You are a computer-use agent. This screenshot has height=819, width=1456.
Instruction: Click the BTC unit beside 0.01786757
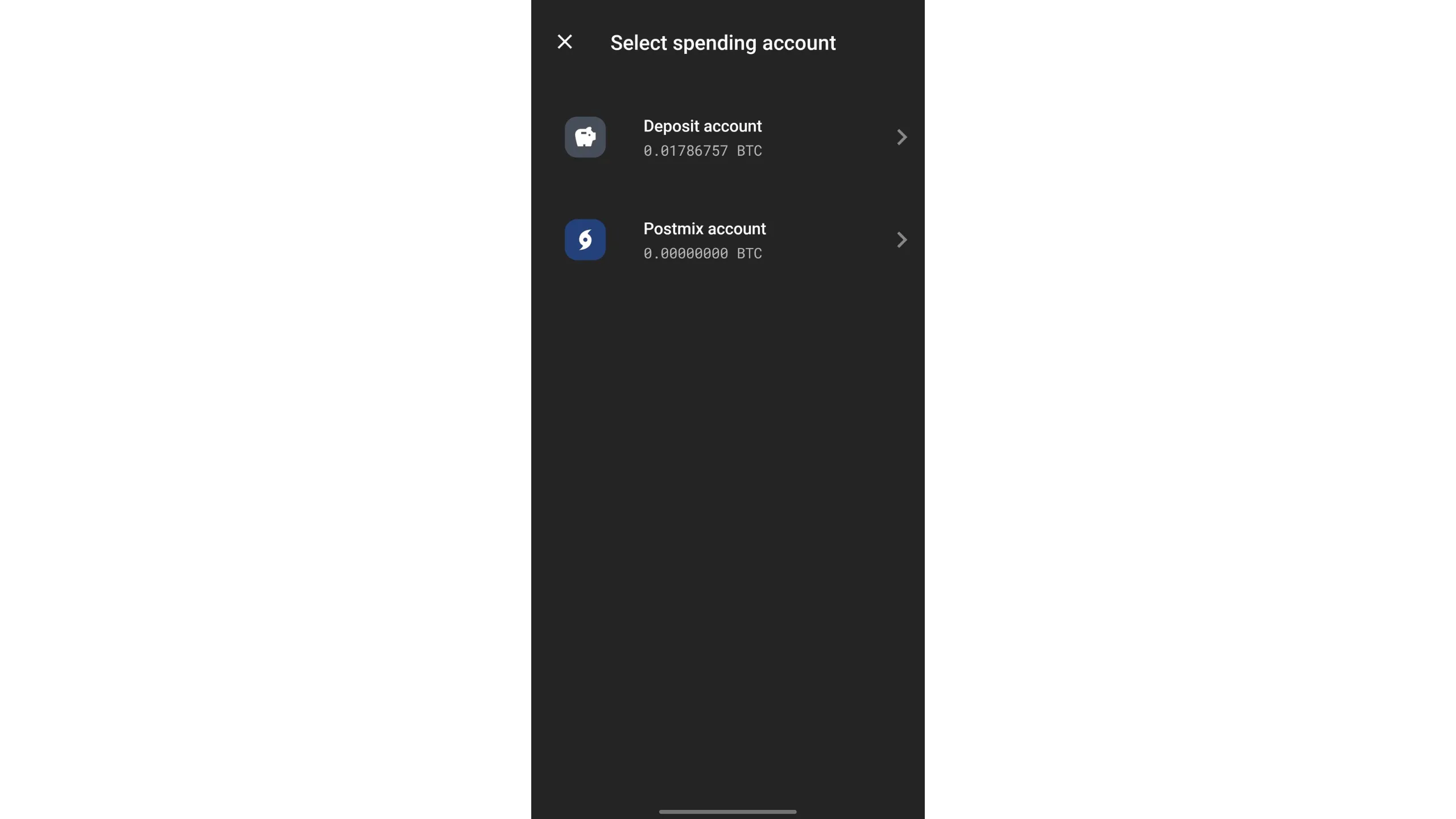coord(749,151)
